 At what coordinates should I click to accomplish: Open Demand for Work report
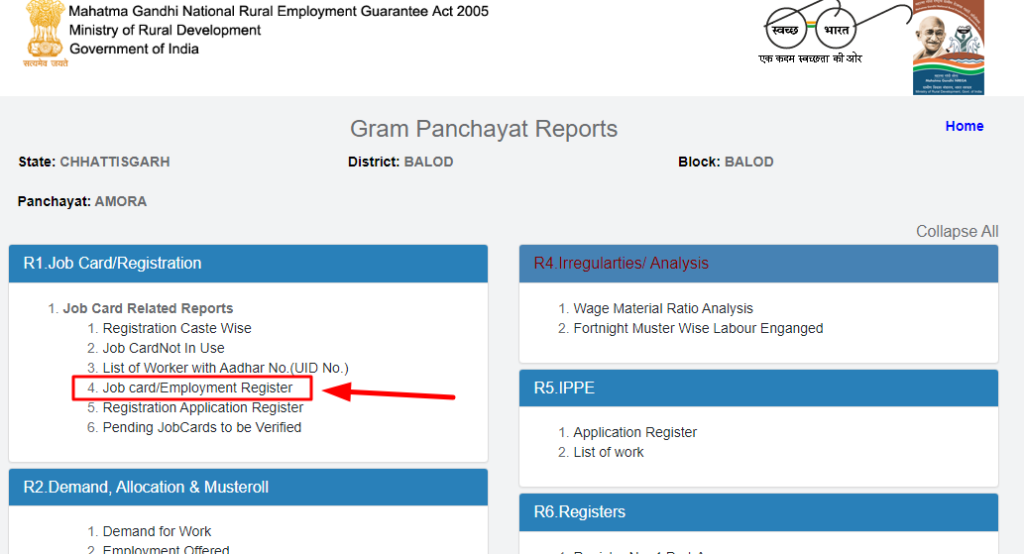click(157, 531)
